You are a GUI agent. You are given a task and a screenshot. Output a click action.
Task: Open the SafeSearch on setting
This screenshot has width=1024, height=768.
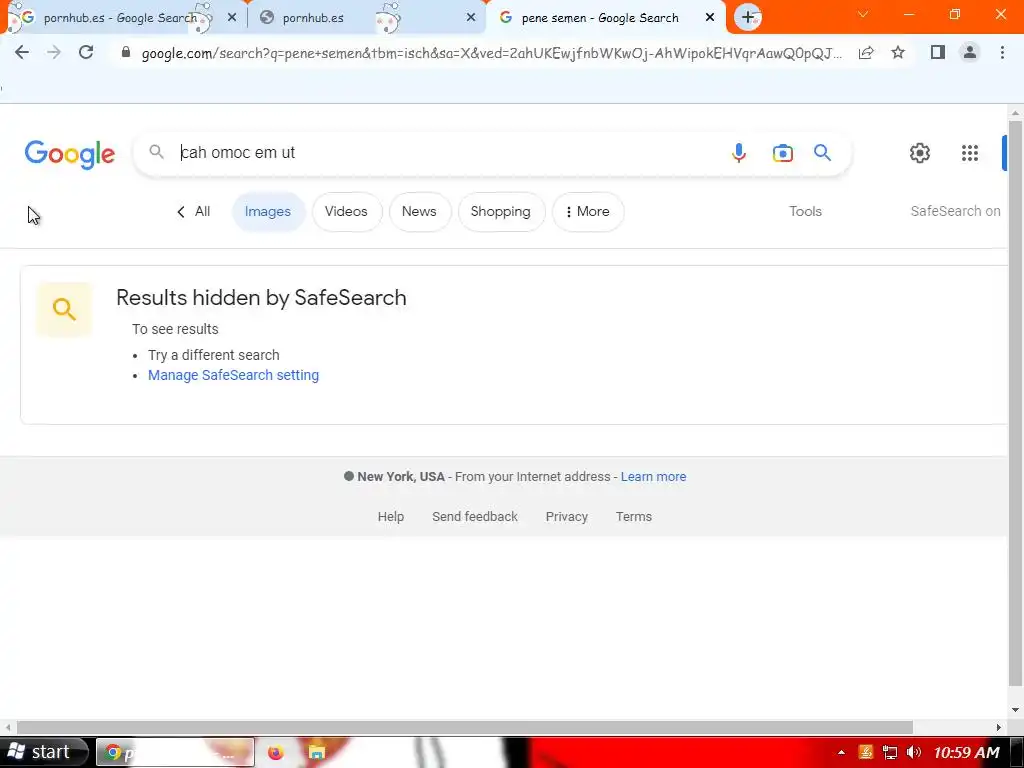955,211
